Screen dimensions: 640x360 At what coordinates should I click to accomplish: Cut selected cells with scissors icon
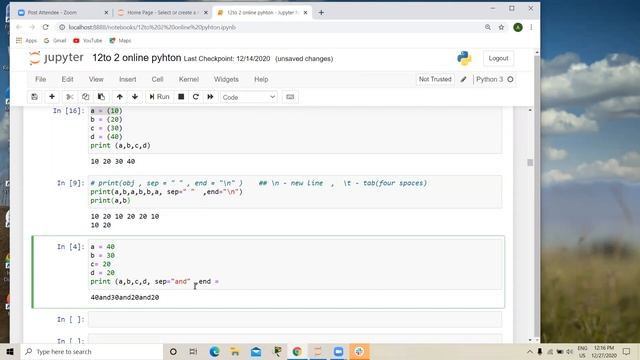coord(70,97)
